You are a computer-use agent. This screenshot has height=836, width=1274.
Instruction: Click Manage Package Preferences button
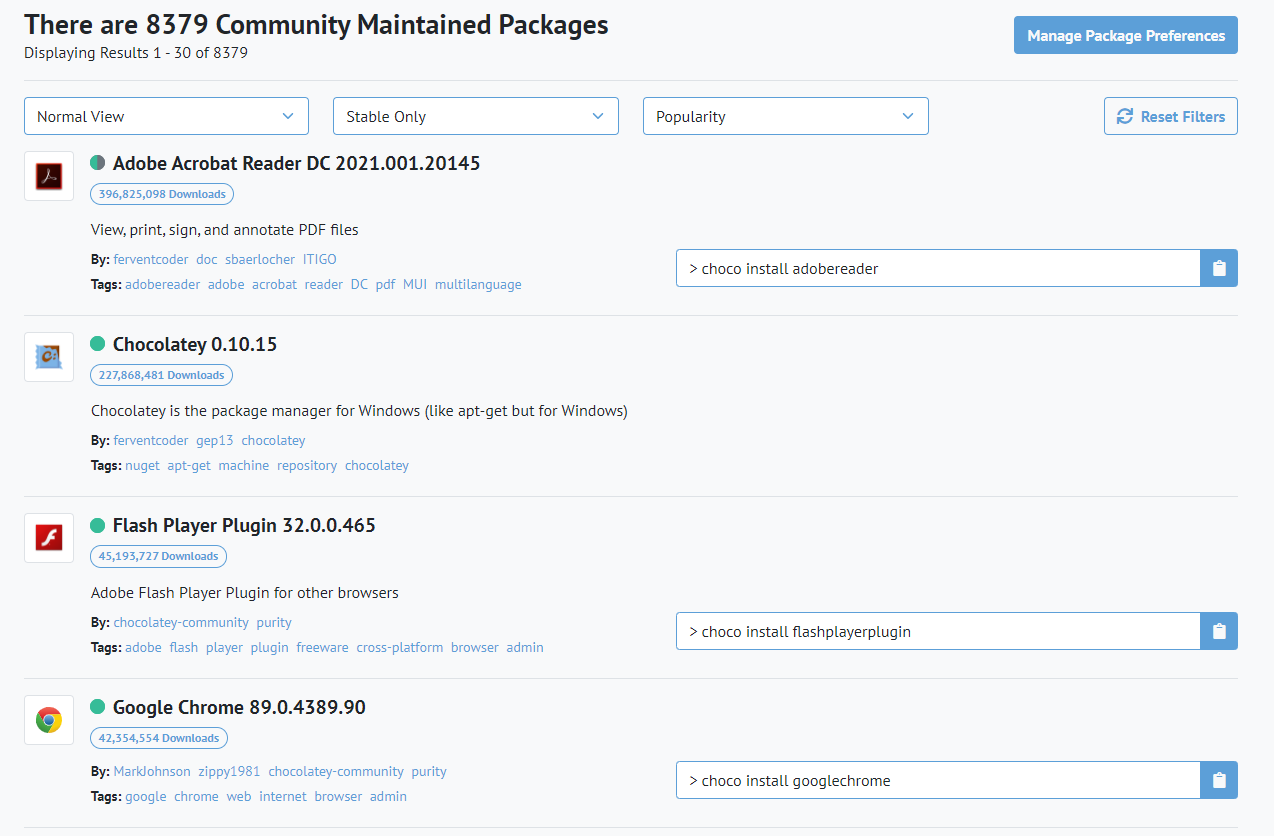(1126, 35)
